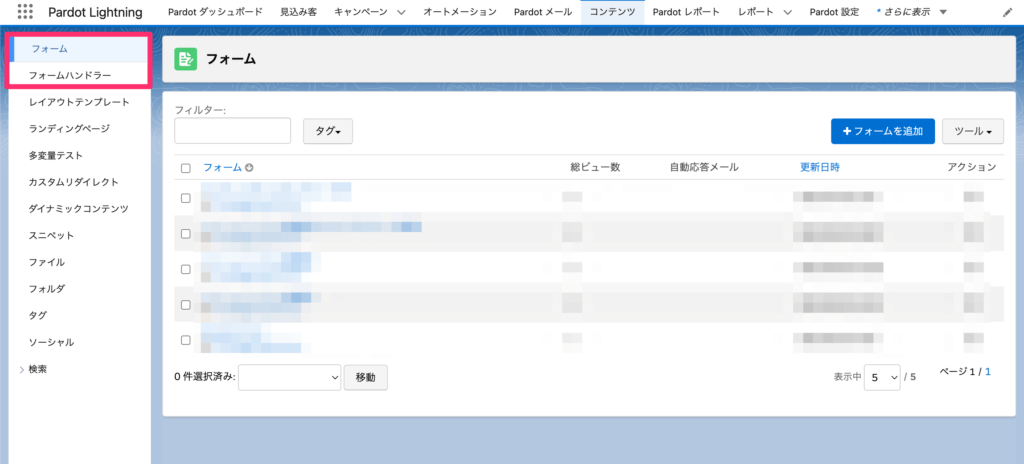Check the first form row checkbox
Screen dimensions: 1024x464
[x=185, y=198]
